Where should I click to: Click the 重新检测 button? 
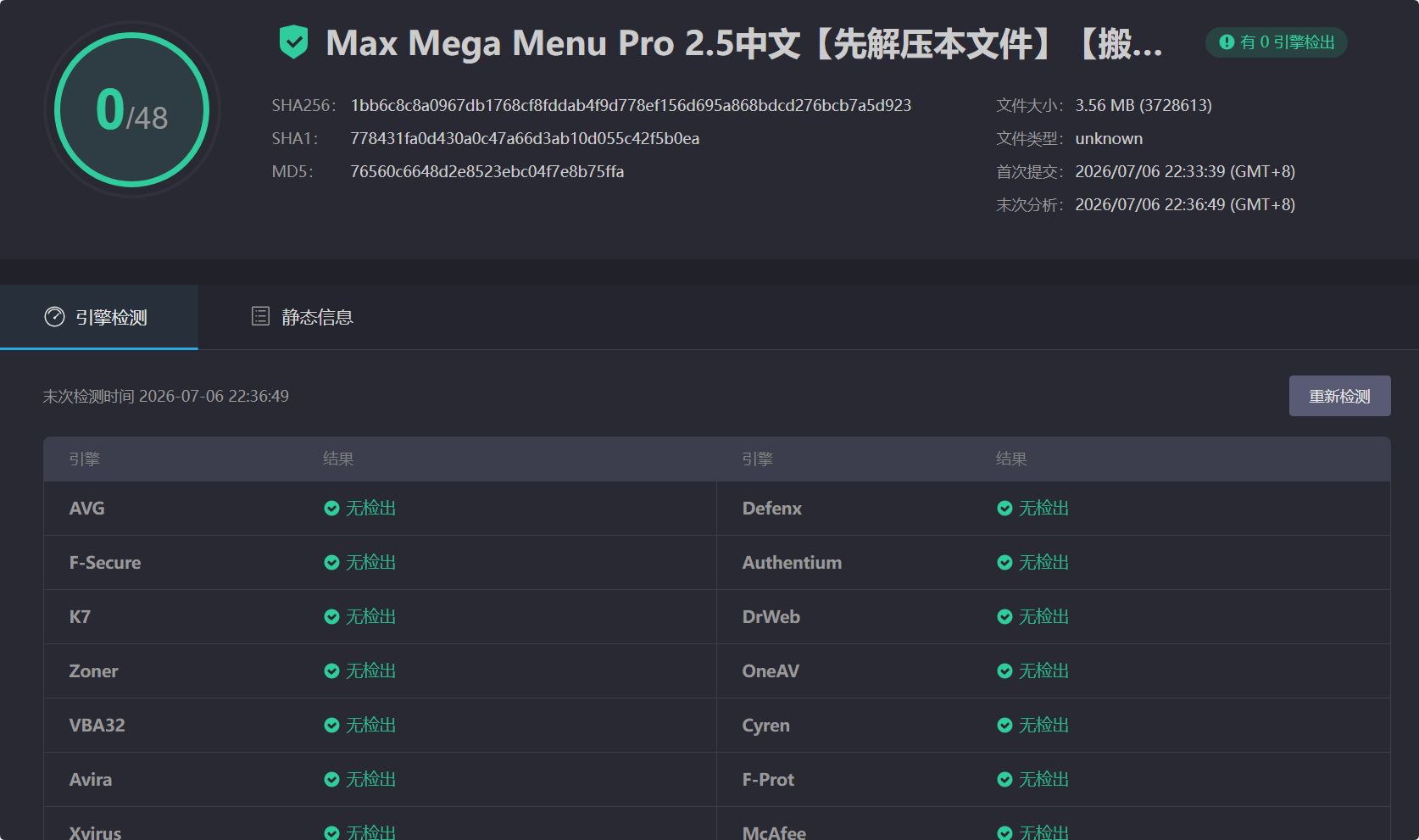click(1339, 396)
